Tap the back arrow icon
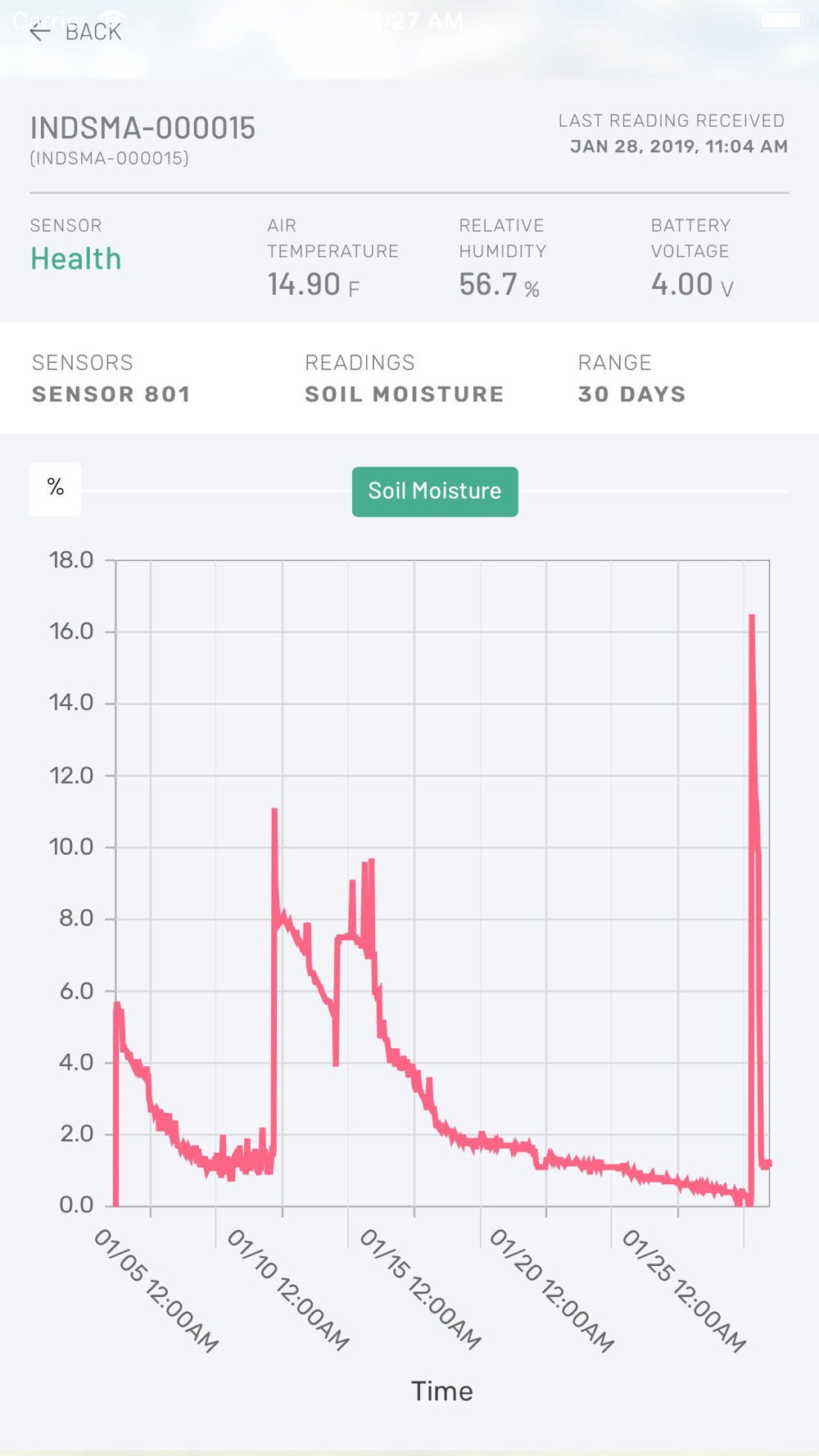This screenshot has height=1456, width=819. (x=39, y=32)
